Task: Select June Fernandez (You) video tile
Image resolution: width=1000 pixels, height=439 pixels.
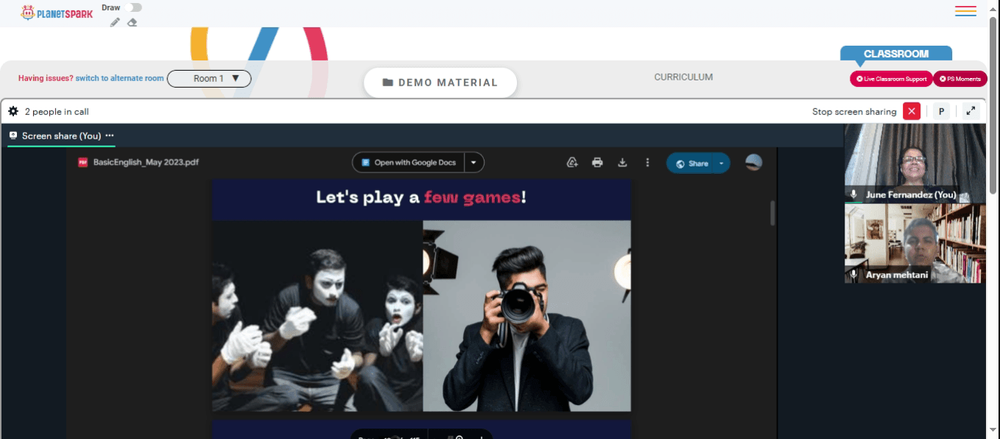Action: 915,163
